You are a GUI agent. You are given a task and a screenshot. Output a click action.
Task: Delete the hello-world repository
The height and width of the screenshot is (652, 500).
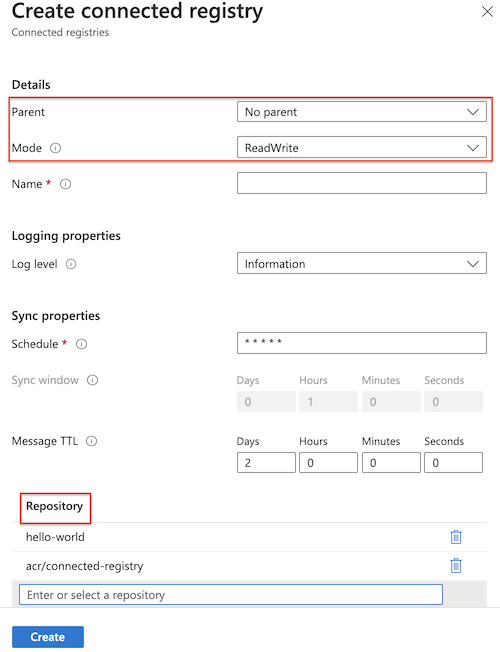coord(456,537)
